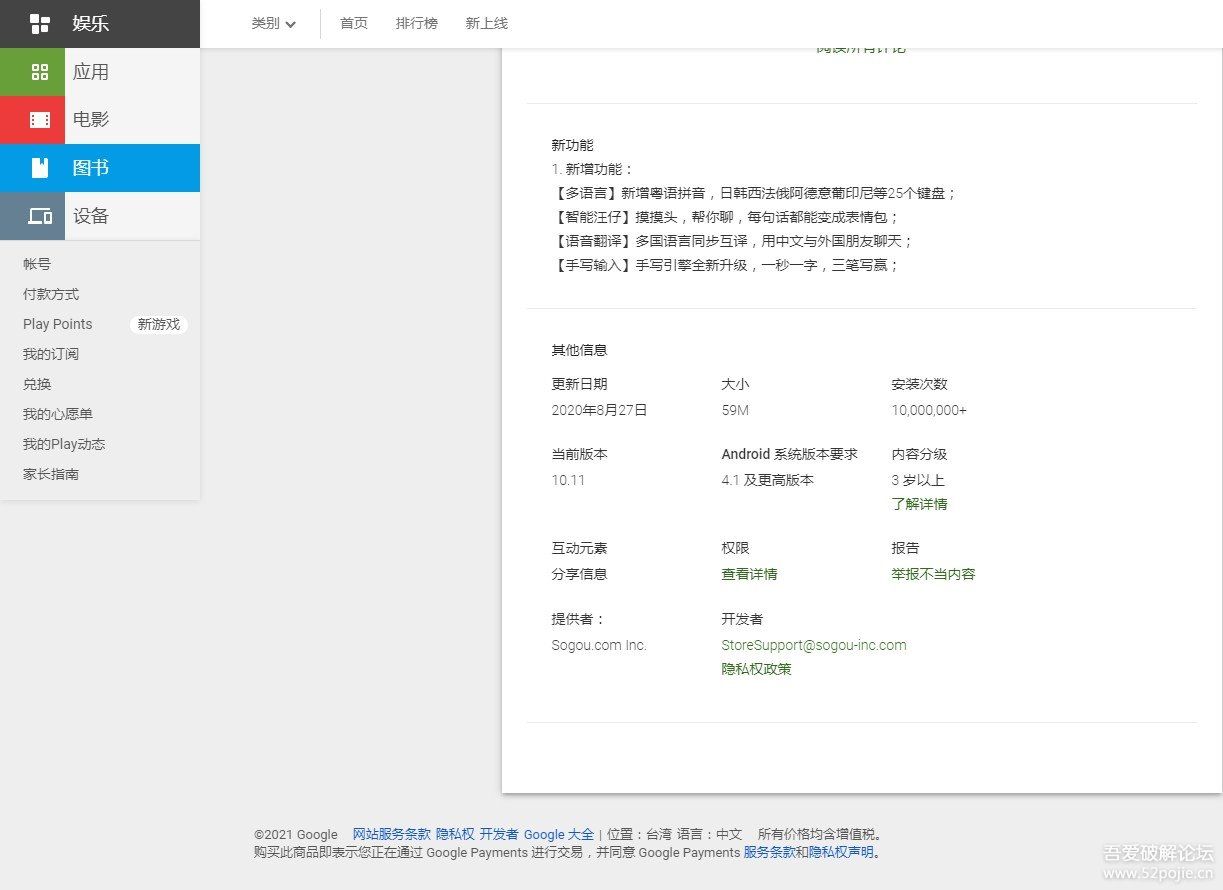The width and height of the screenshot is (1223, 890).
Task: Select 电影 in the sidebar
Action: [100, 120]
